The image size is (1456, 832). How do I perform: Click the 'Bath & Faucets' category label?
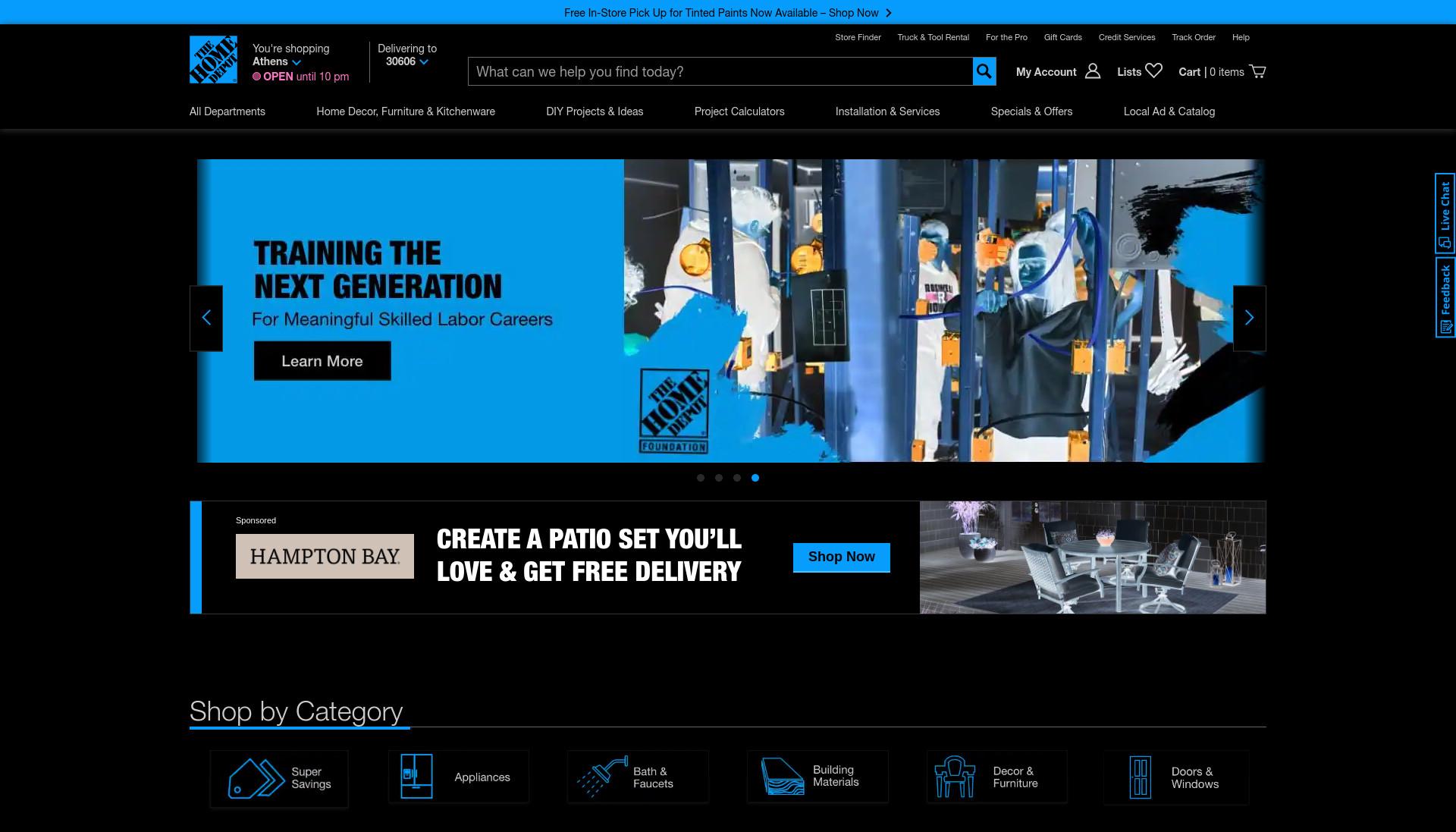click(653, 777)
